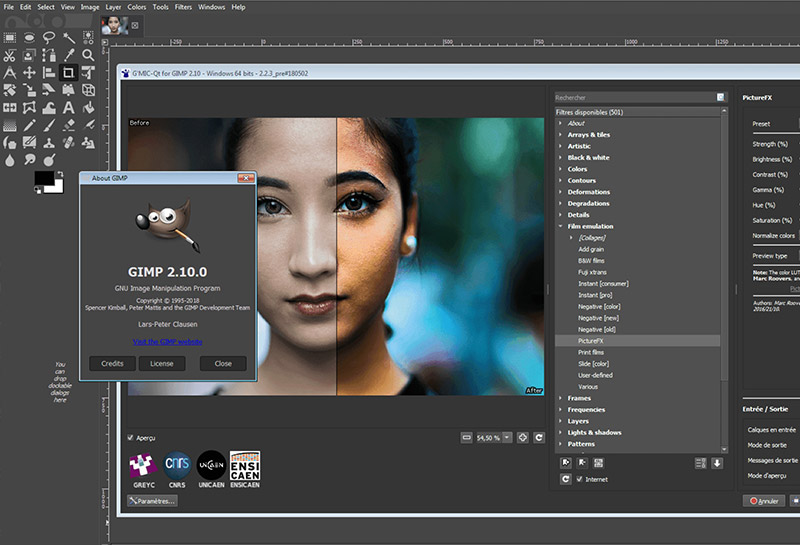The image size is (800, 545).
Task: Click the G'MIC preview recenter icon
Action: (x=522, y=437)
